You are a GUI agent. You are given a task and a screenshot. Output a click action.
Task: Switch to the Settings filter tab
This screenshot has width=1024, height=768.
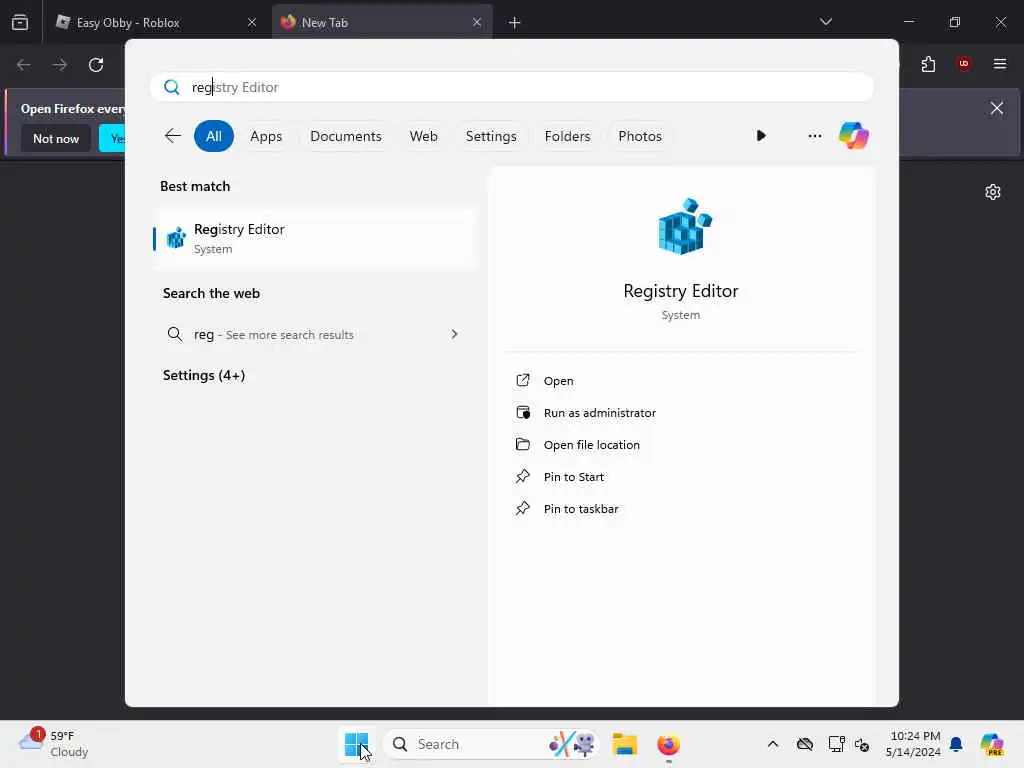click(491, 136)
